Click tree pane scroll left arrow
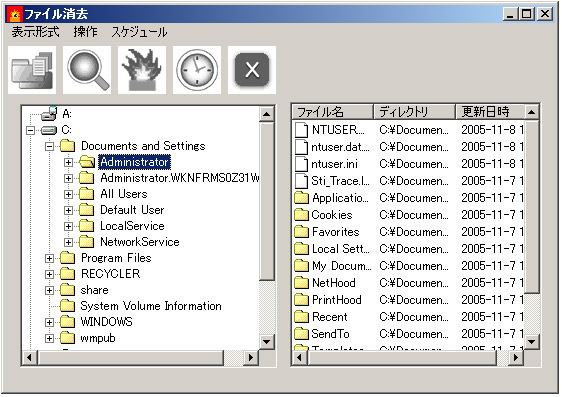This screenshot has height=397, width=562. click(29, 357)
